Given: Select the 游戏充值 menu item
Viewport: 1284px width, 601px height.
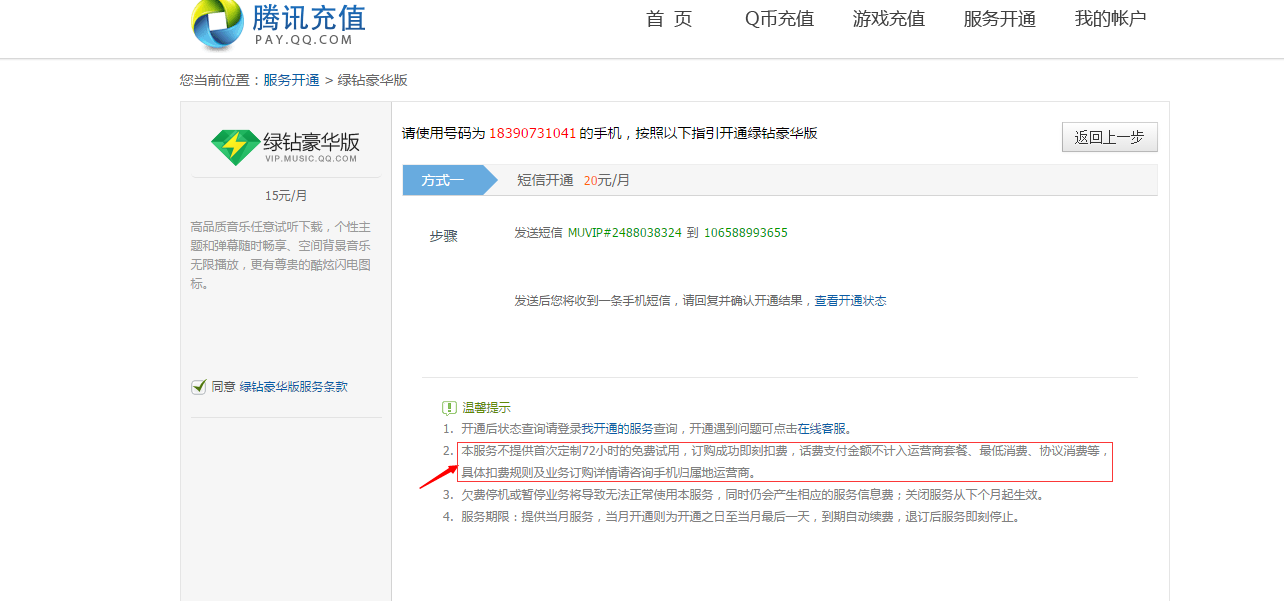Looking at the screenshot, I should [x=889, y=18].
